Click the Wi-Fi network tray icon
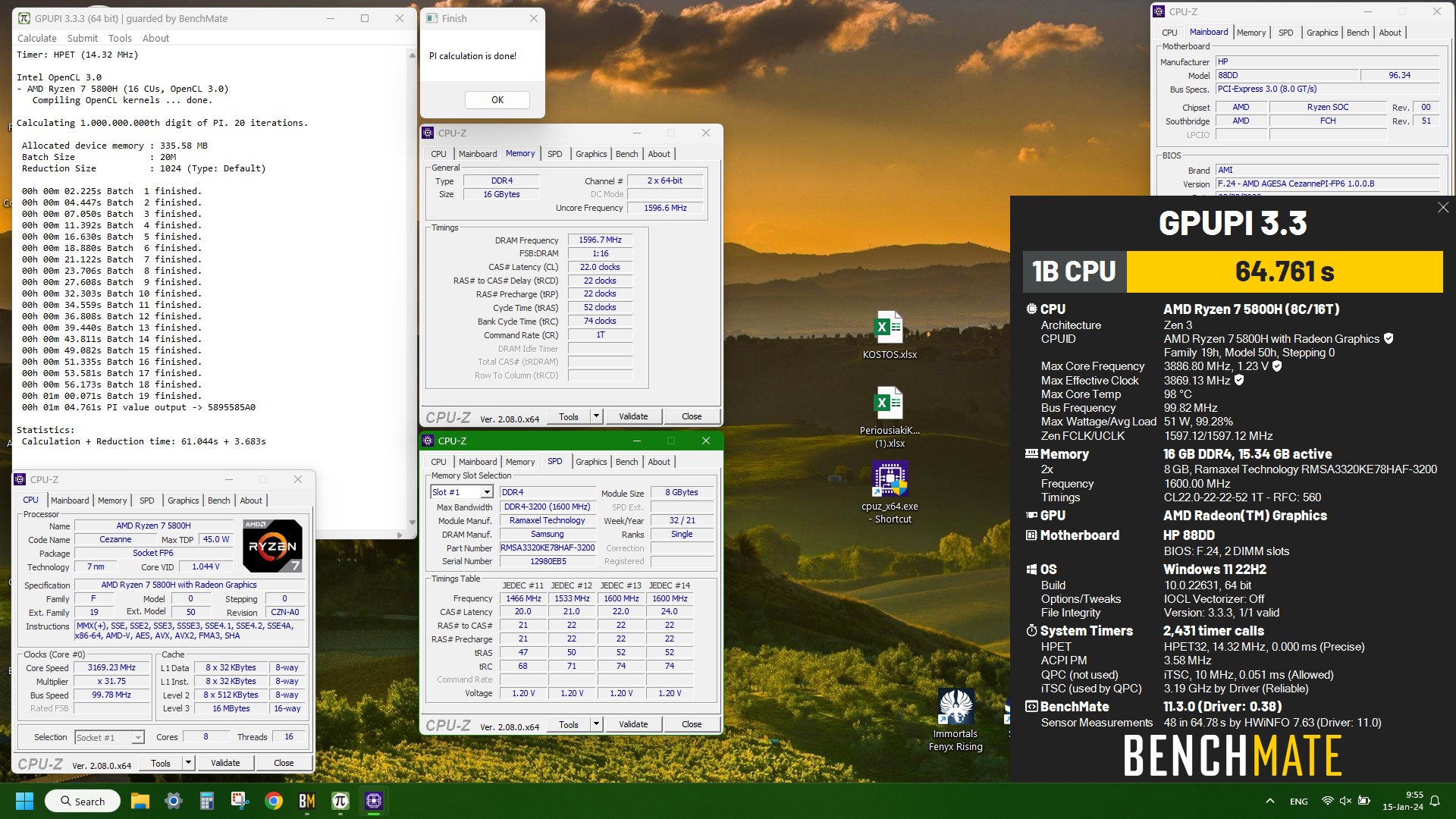The width and height of the screenshot is (1456, 819). click(1327, 801)
